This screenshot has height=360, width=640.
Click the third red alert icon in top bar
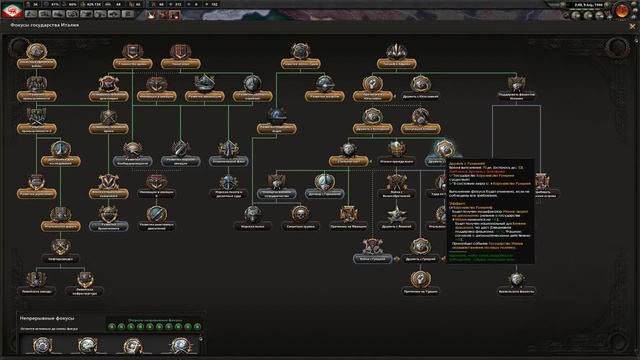174,15
